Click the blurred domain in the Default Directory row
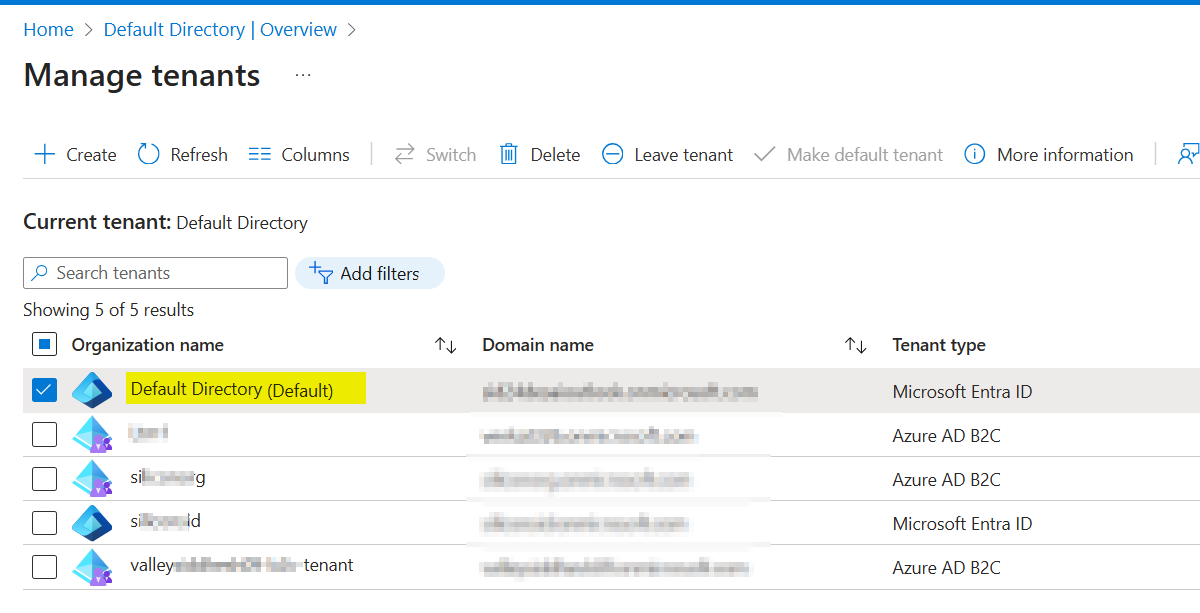The height and width of the screenshot is (613, 1200). click(619, 391)
